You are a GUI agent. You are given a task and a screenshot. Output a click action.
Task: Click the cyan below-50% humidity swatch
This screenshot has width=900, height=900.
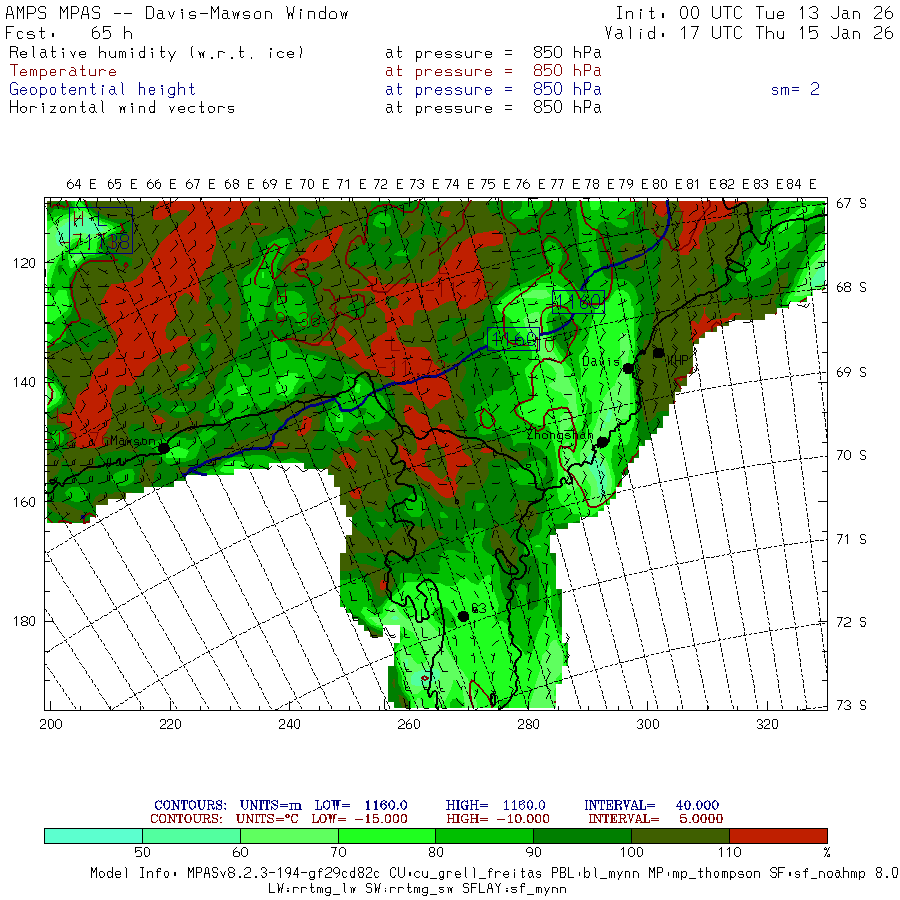point(94,836)
